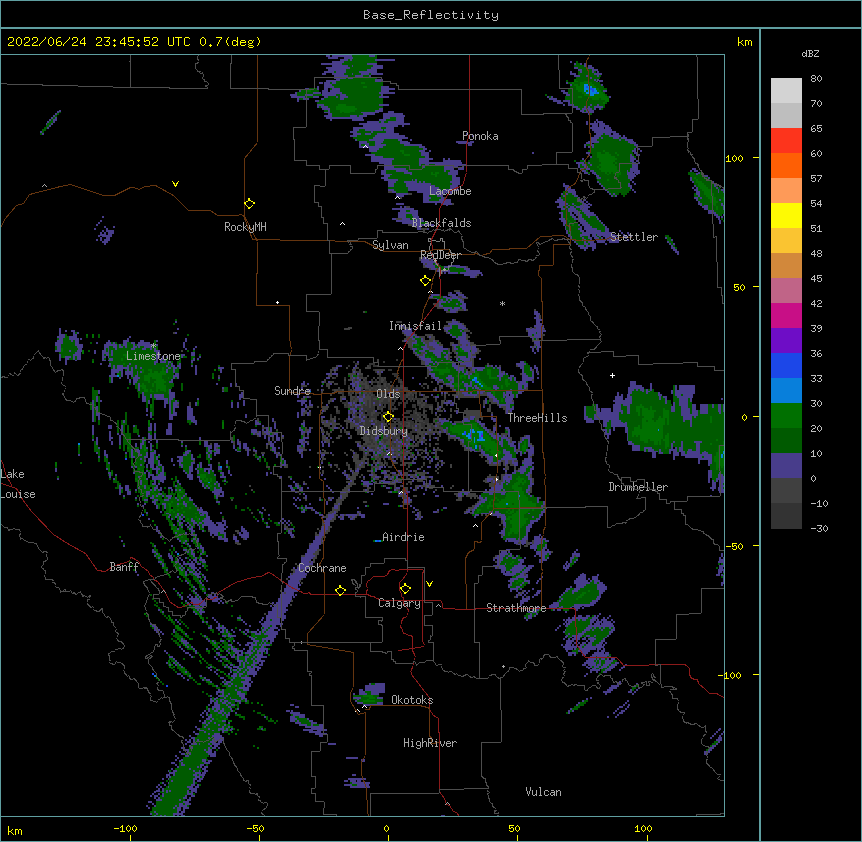The image size is (862, 842).
Task: Click the Cochrane label
Action: [x=322, y=568]
